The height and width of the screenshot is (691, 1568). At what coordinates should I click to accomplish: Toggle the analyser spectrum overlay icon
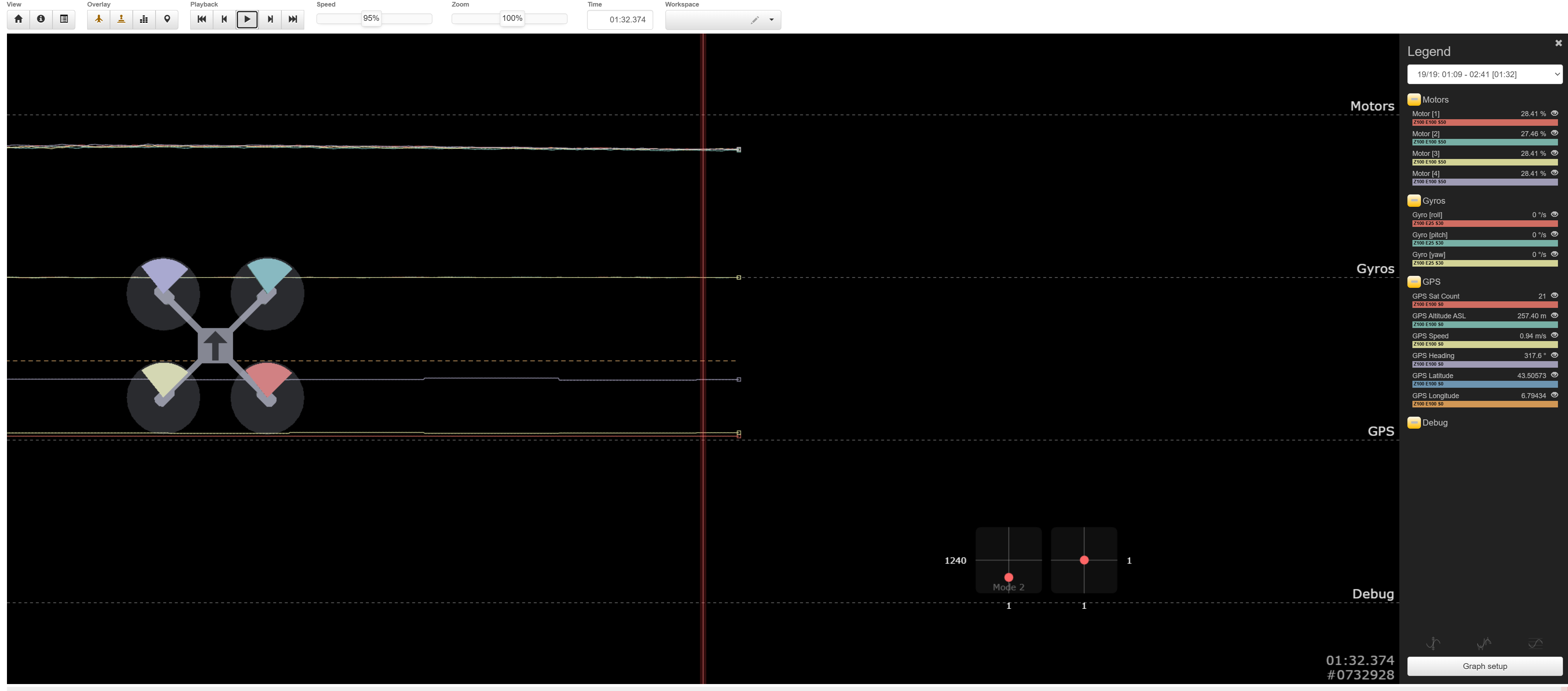click(144, 19)
